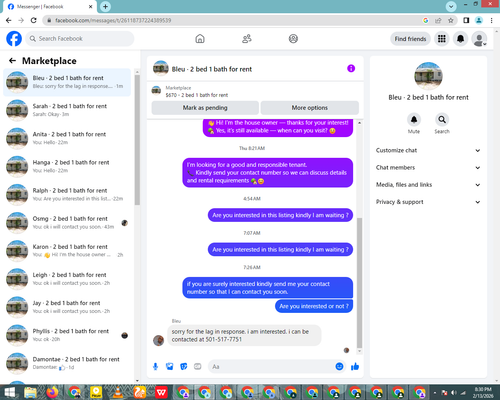Image resolution: width=500 pixels, height=400 pixels.
Task: Open the Friends icon in top bar
Action: point(247,39)
